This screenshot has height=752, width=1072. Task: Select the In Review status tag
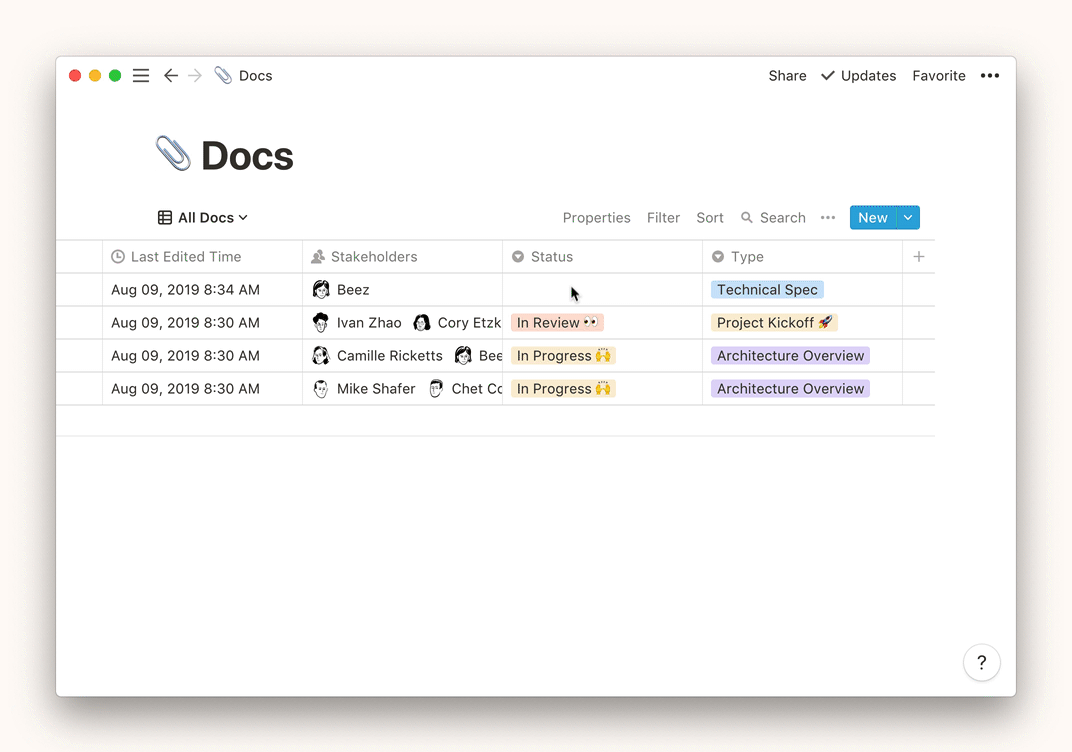[x=557, y=323]
